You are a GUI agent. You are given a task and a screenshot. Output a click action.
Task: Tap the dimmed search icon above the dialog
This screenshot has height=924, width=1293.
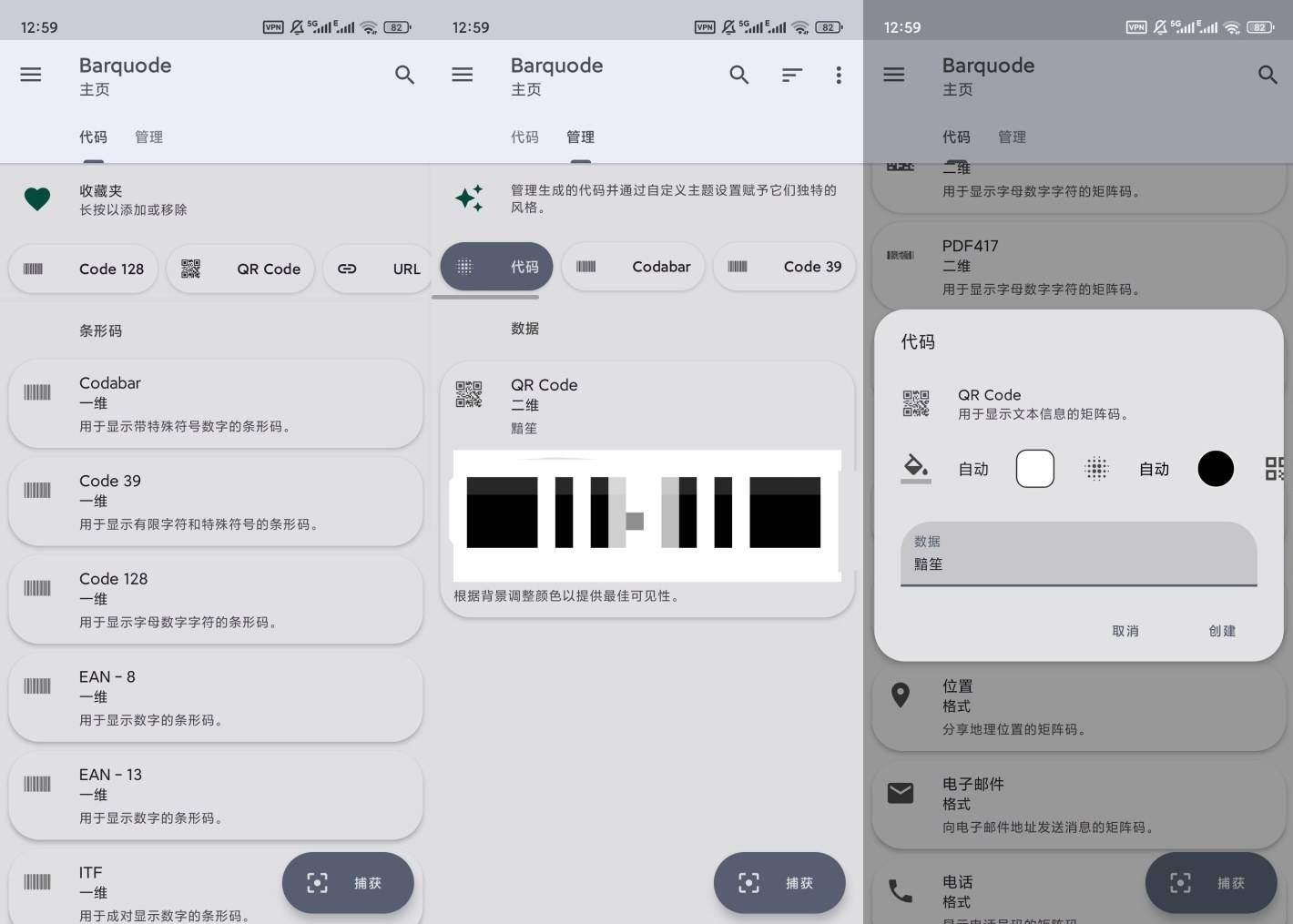click(1268, 75)
